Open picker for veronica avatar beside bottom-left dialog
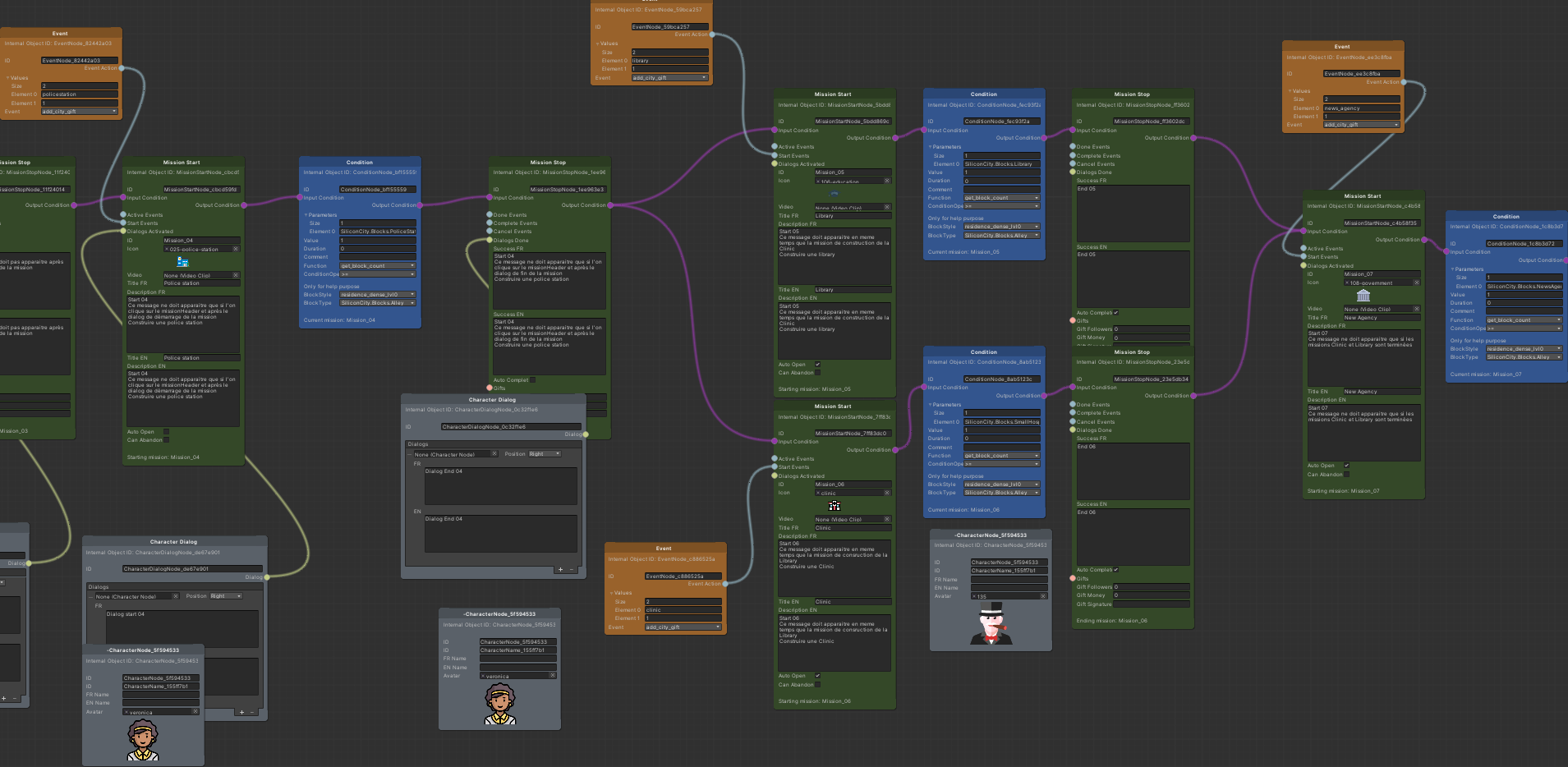Viewport: 1568px width, 767px height. [x=195, y=712]
